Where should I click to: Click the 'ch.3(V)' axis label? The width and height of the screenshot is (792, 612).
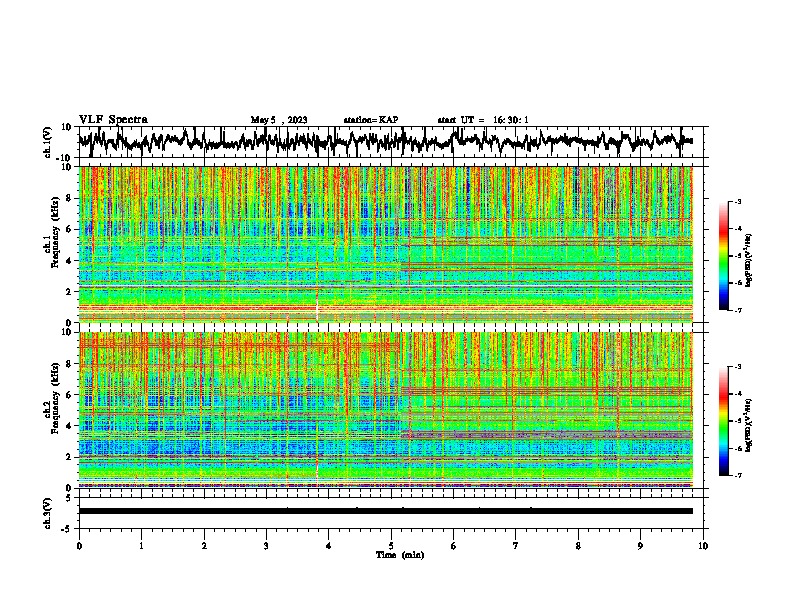point(48,513)
